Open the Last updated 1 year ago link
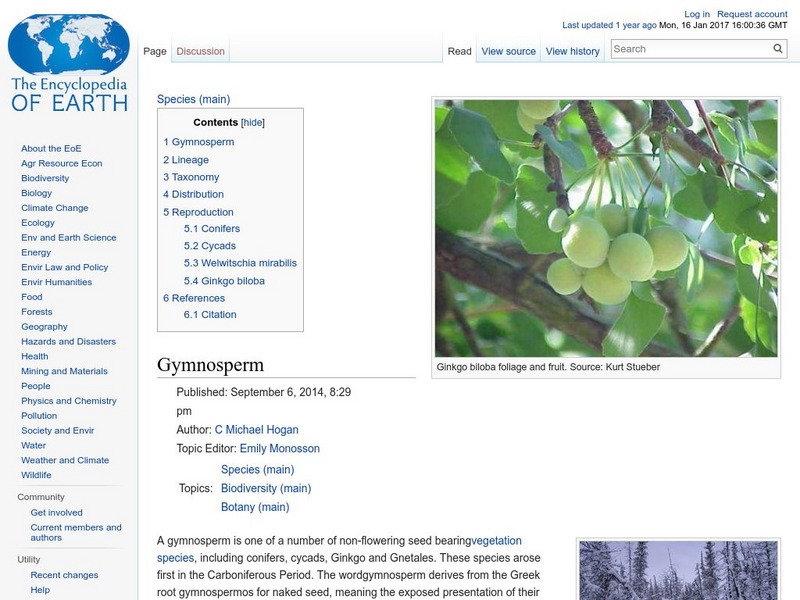800x600 pixels. 609,25
